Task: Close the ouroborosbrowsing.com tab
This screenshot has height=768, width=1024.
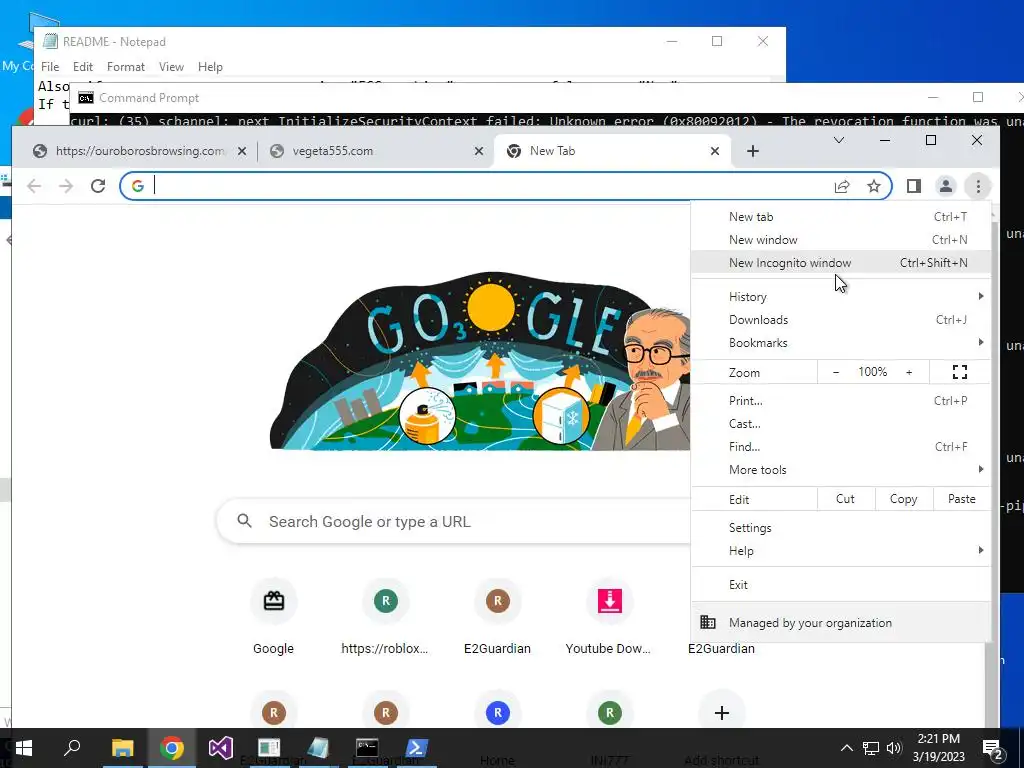Action: [242, 151]
